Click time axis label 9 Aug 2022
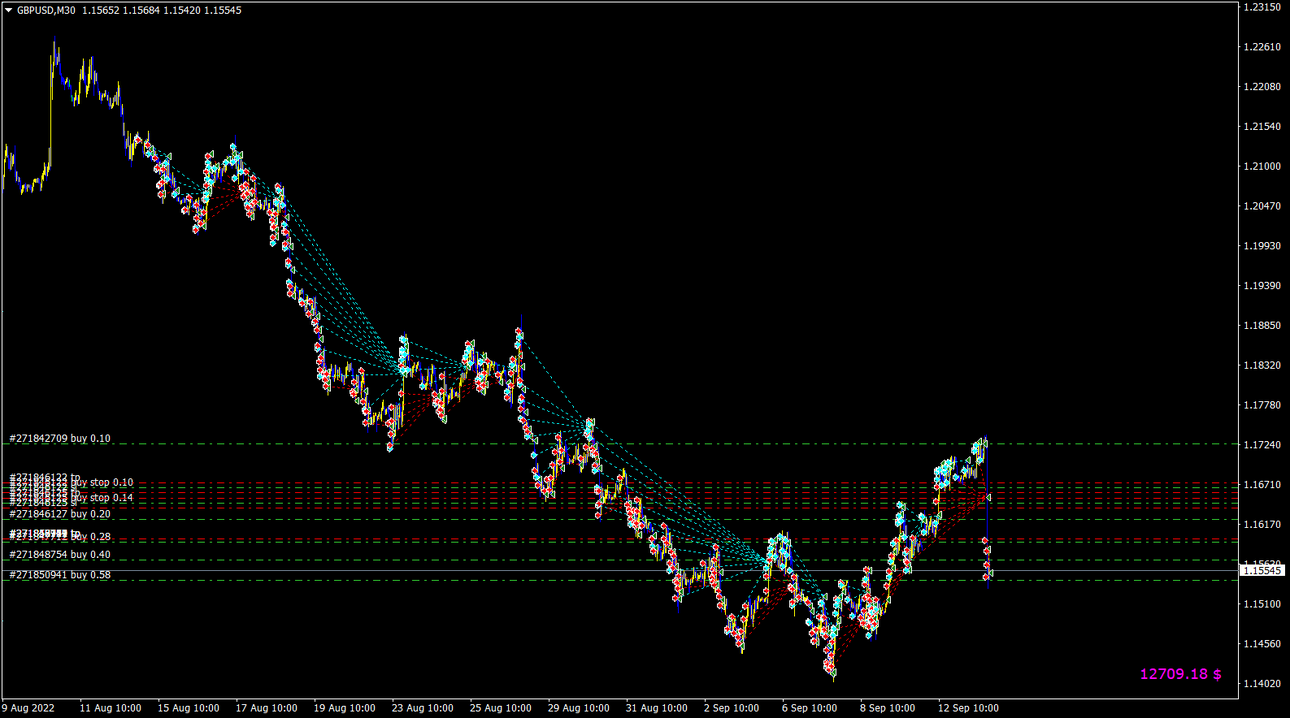The width and height of the screenshot is (1290, 718). [x=29, y=708]
